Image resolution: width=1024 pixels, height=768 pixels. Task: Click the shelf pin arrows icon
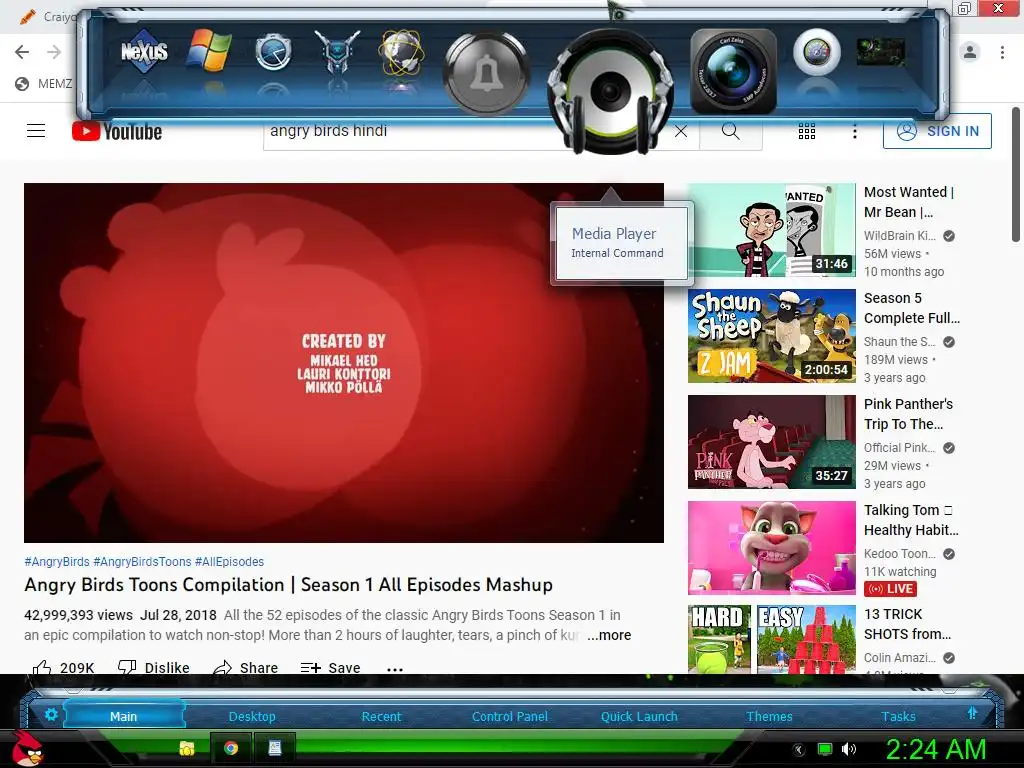pos(972,713)
